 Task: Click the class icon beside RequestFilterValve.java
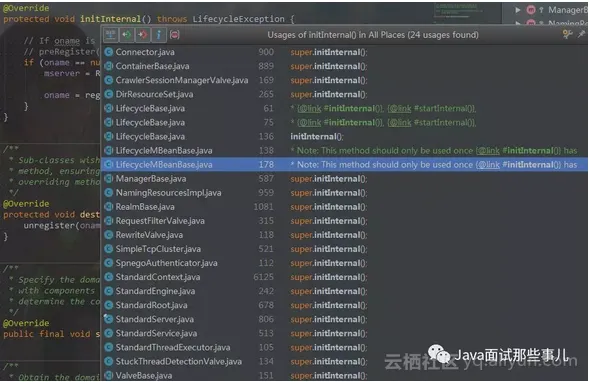(109, 221)
